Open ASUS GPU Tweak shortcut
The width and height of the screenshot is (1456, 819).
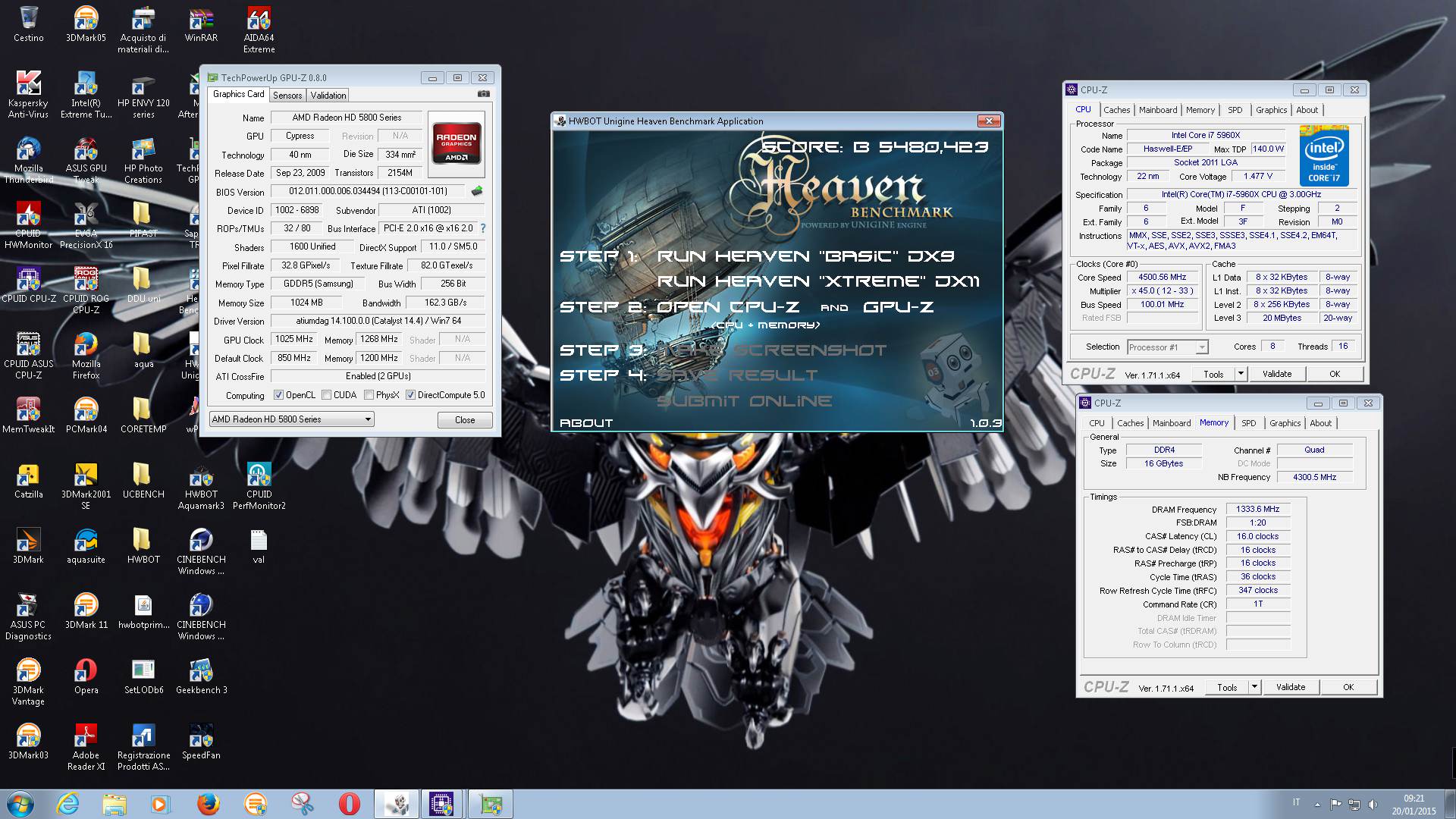click(86, 160)
